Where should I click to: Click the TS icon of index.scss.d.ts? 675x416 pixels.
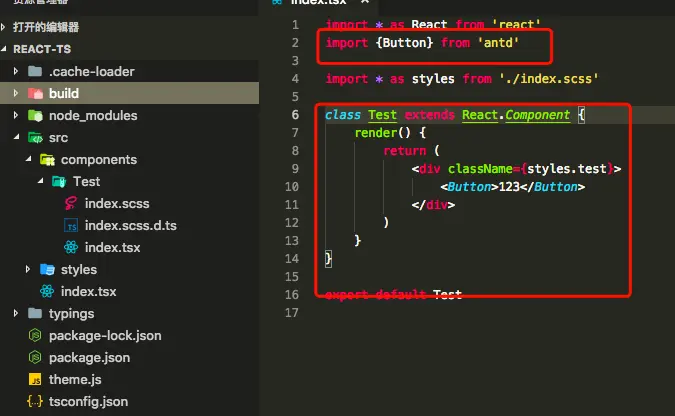pyautogui.click(x=71, y=225)
